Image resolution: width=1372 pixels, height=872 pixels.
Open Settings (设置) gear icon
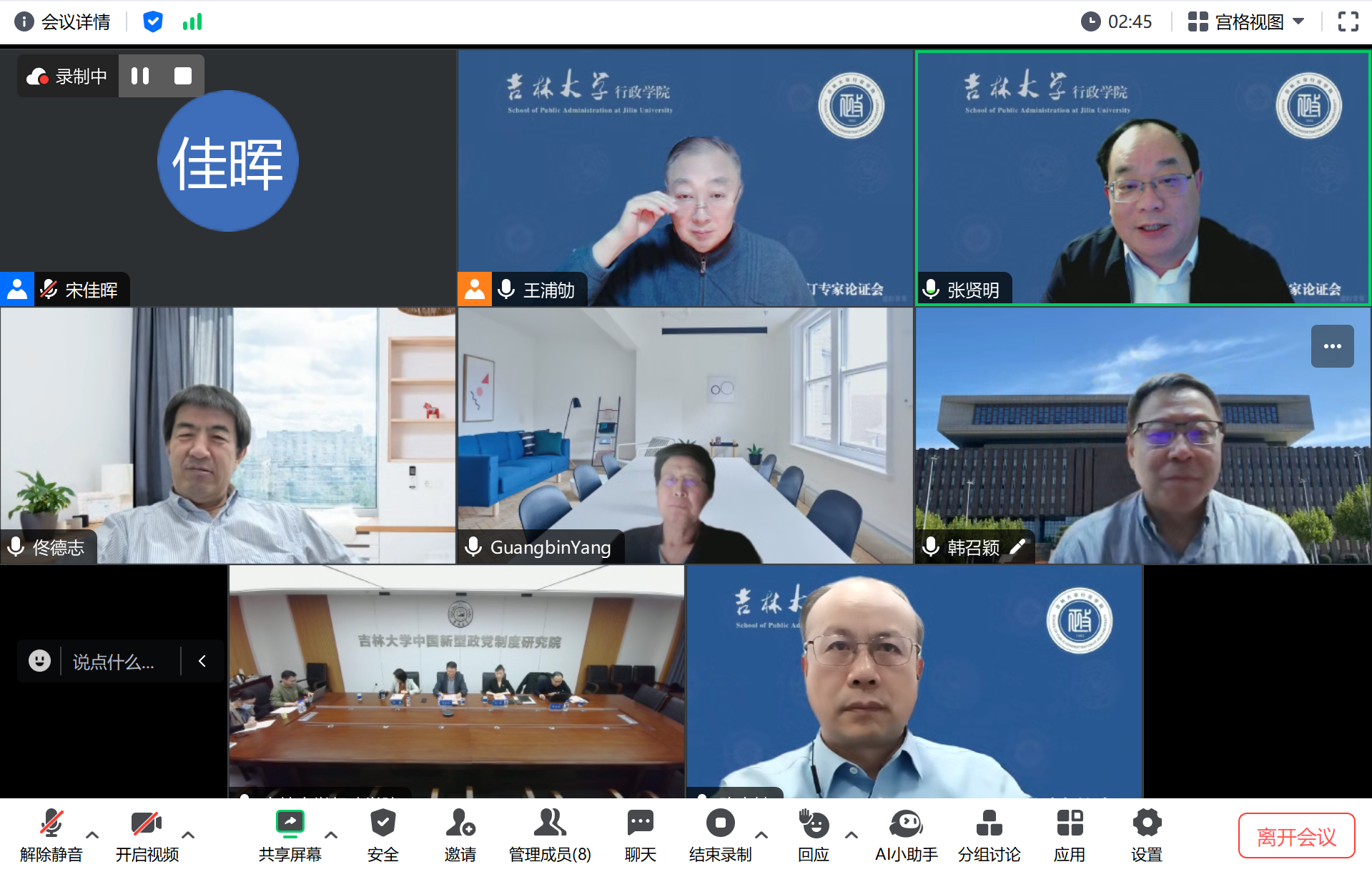pos(1147,824)
